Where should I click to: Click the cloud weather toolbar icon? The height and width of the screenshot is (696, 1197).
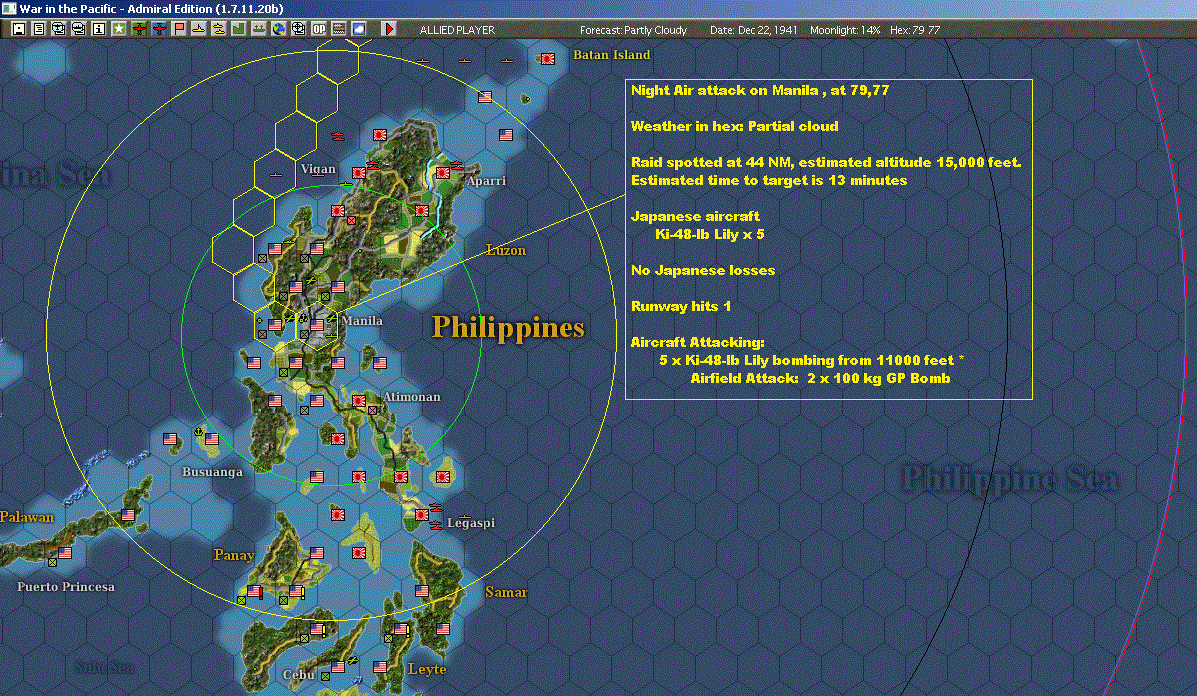coord(358,29)
